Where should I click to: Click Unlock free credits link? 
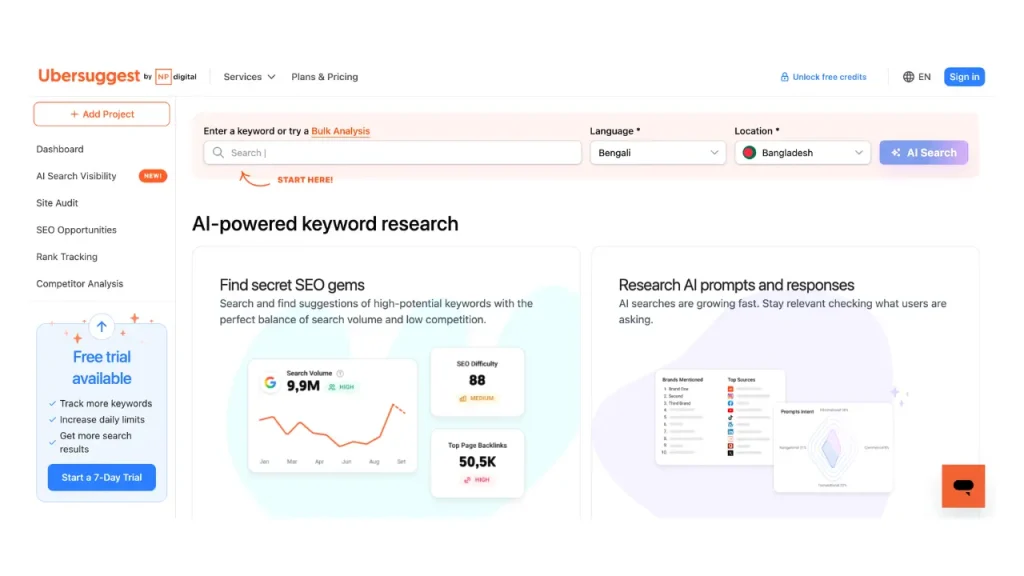(x=829, y=76)
